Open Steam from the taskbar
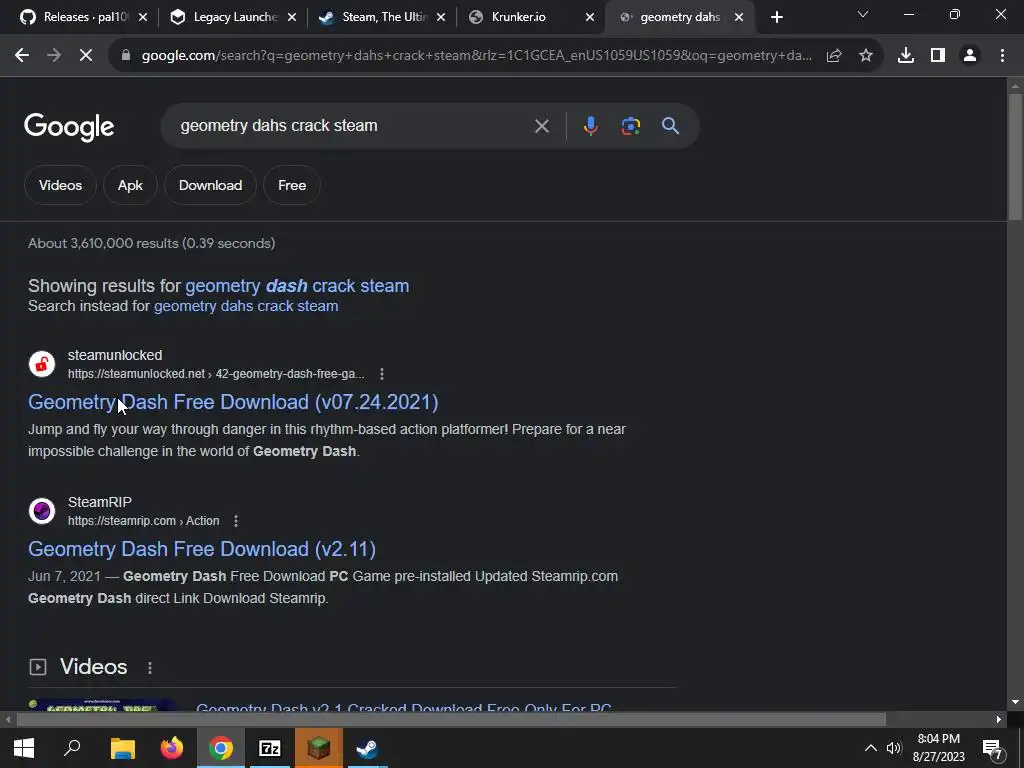 point(367,748)
